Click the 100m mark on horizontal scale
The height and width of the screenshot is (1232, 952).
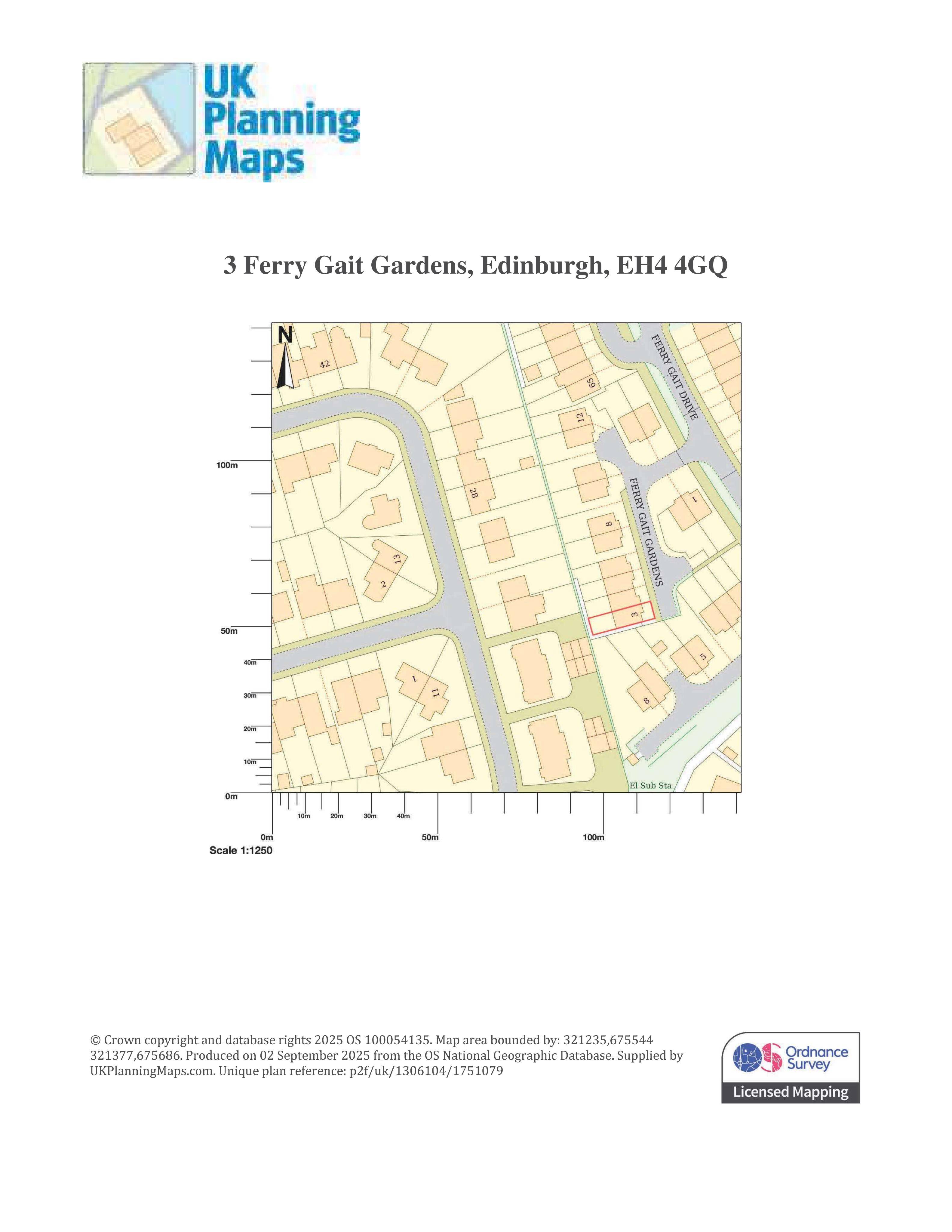pyautogui.click(x=593, y=838)
